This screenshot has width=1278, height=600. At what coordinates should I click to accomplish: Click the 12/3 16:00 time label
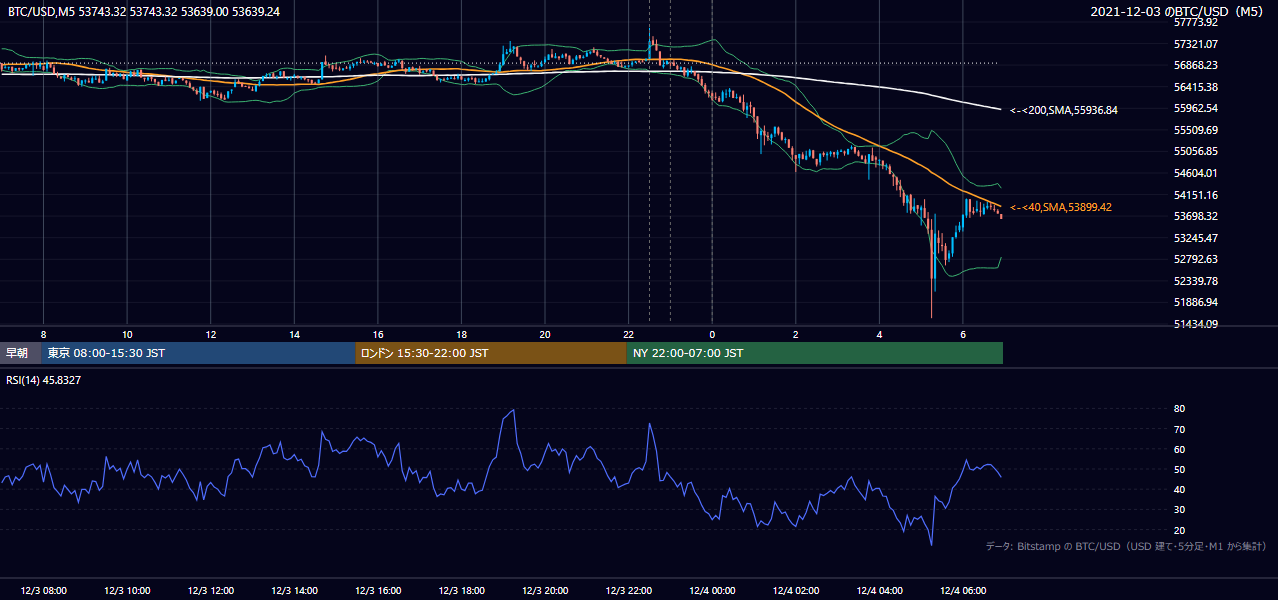click(x=378, y=591)
